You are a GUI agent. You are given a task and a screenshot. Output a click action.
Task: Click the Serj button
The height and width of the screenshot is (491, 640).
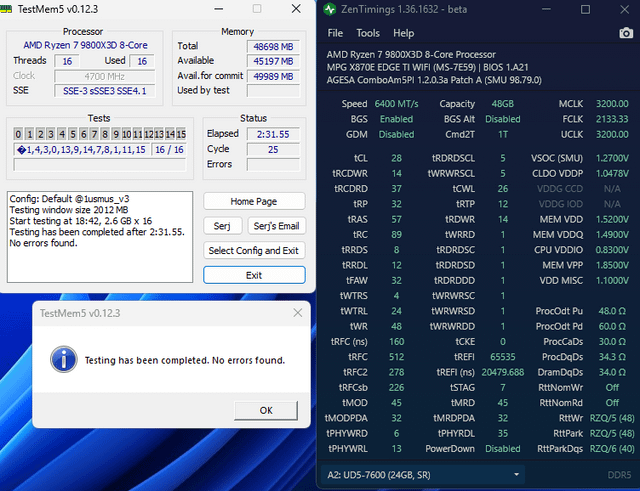(222, 226)
